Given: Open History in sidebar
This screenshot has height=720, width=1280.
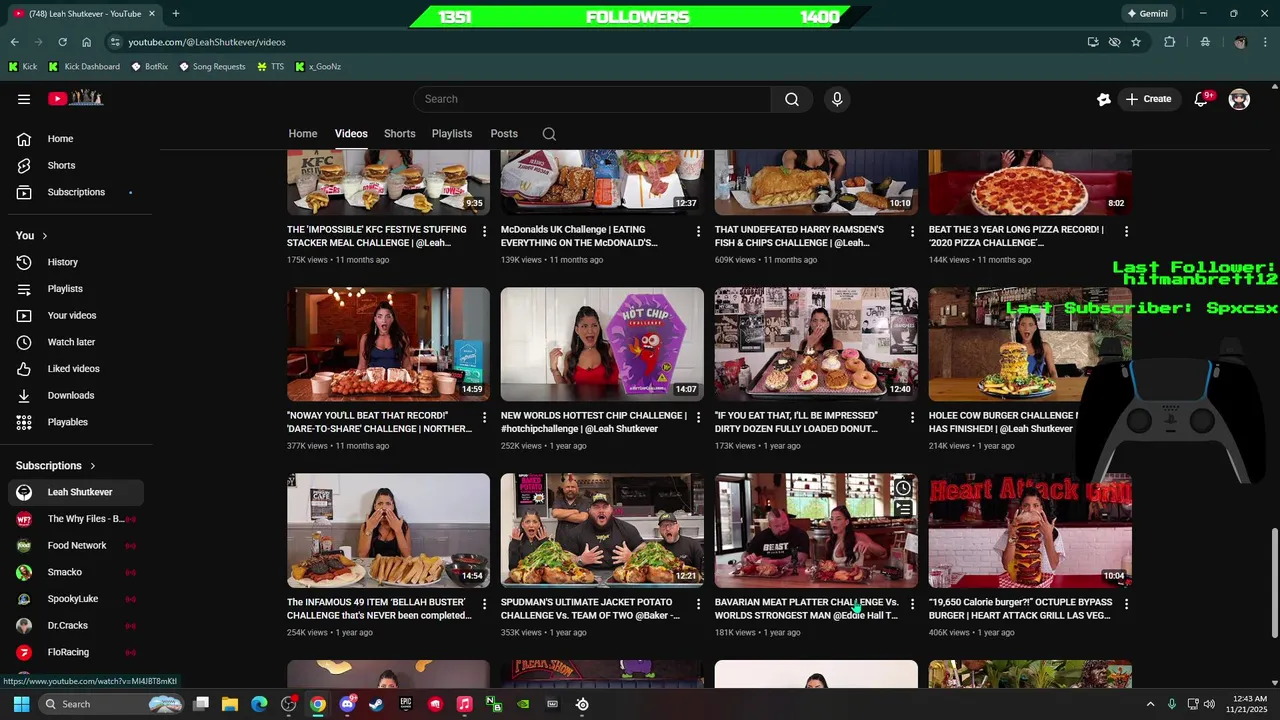Looking at the screenshot, I should click(76, 262).
